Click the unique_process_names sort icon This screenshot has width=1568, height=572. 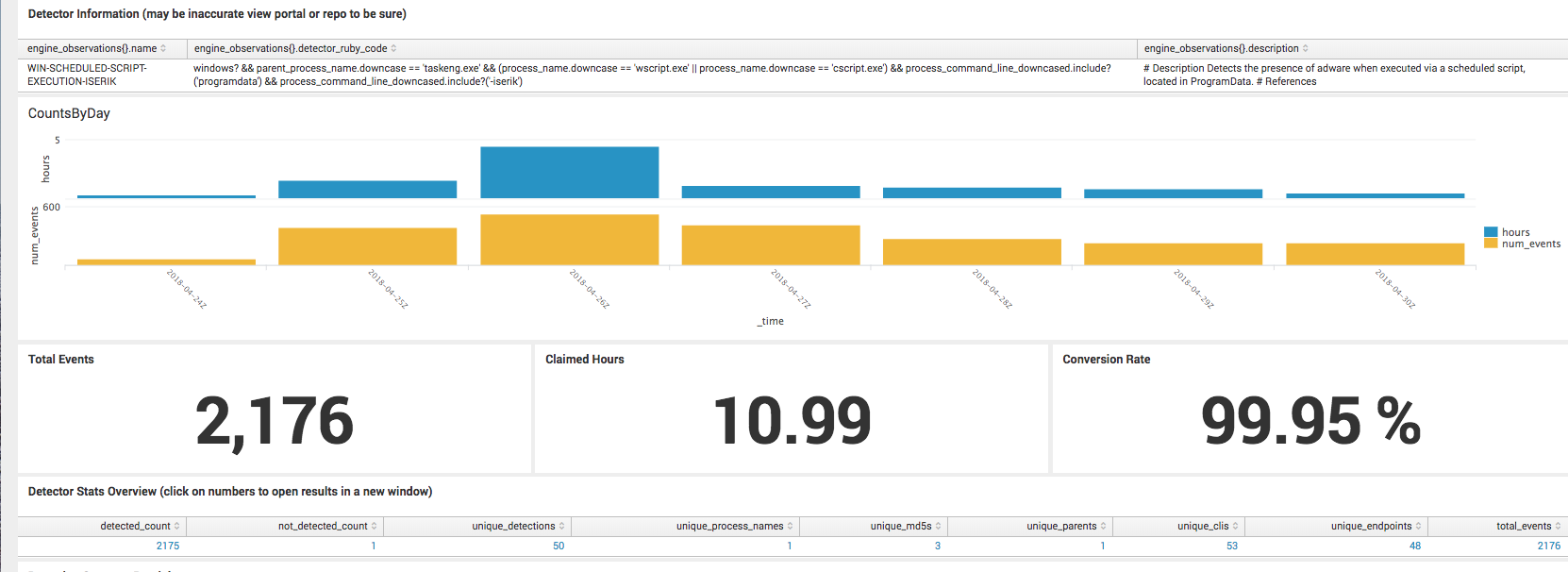tap(790, 526)
